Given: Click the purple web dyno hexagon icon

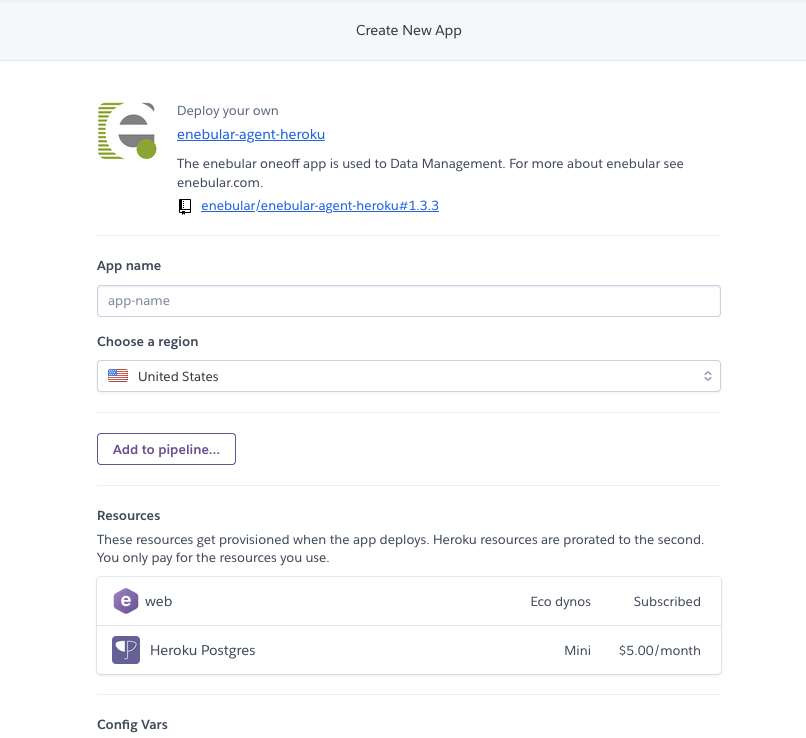Looking at the screenshot, I should [x=126, y=601].
